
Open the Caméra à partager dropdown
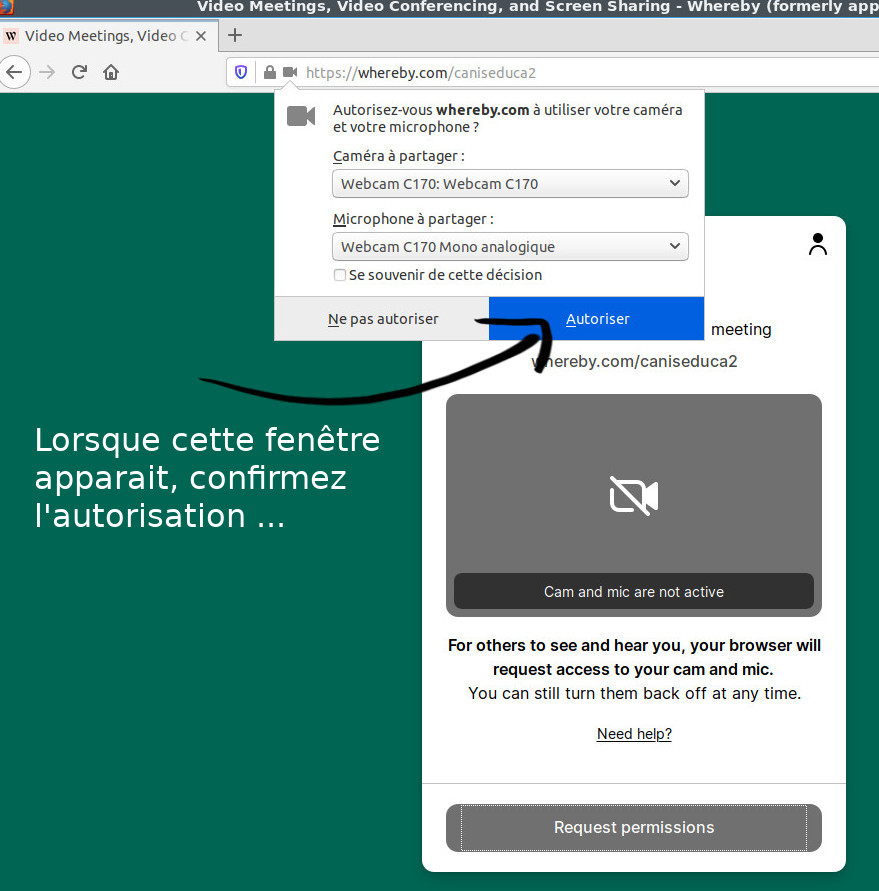[510, 184]
